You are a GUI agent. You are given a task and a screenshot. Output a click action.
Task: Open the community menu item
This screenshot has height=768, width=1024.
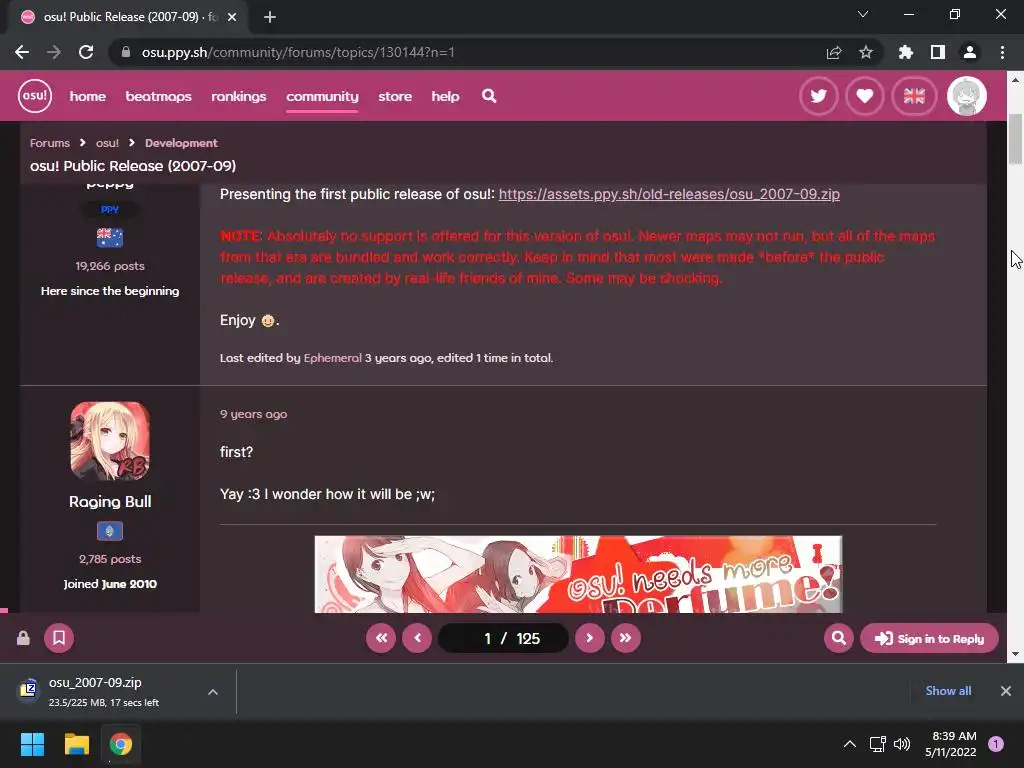pyautogui.click(x=323, y=96)
